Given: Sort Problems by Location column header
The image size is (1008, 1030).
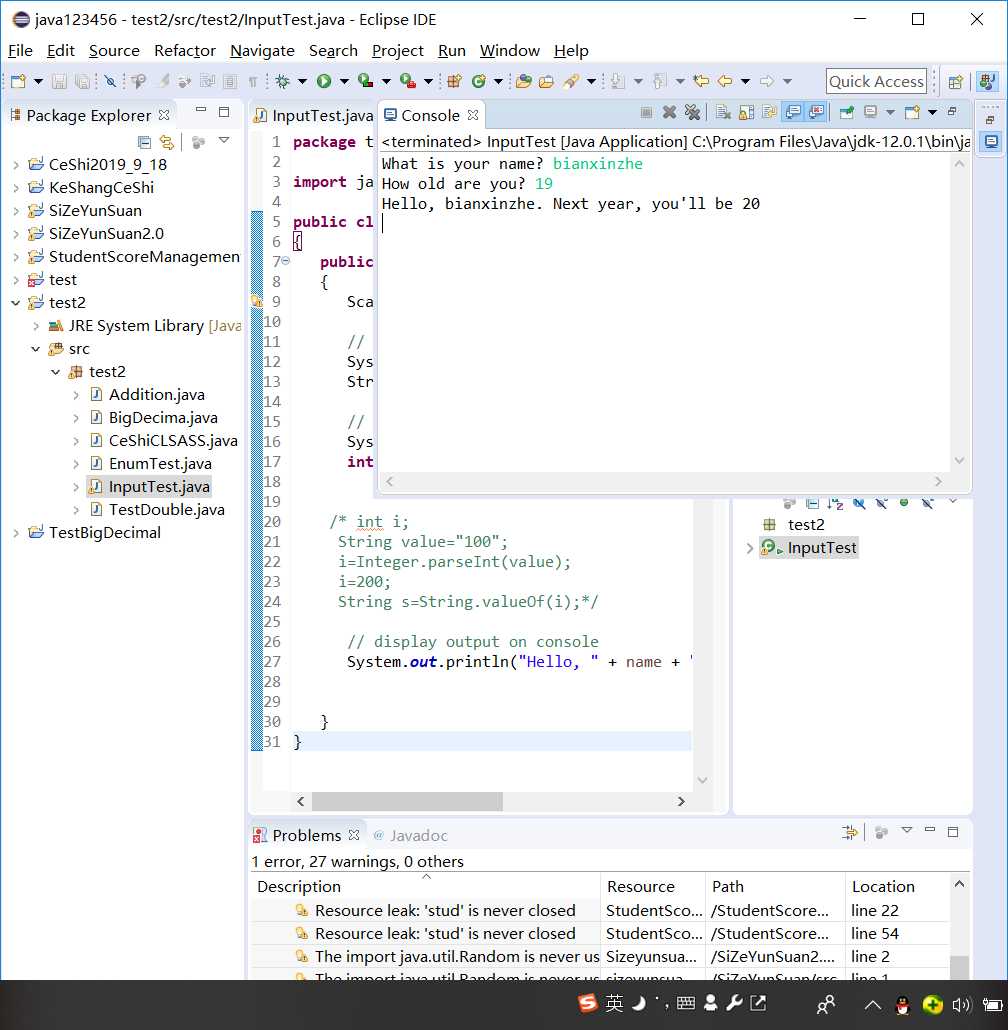Looking at the screenshot, I should [x=897, y=886].
